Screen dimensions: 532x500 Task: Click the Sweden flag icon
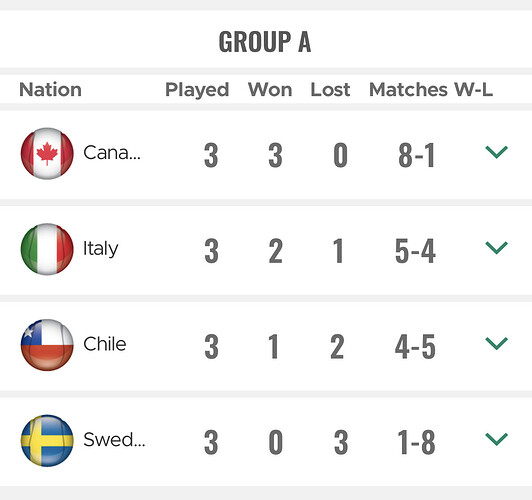coord(47,441)
